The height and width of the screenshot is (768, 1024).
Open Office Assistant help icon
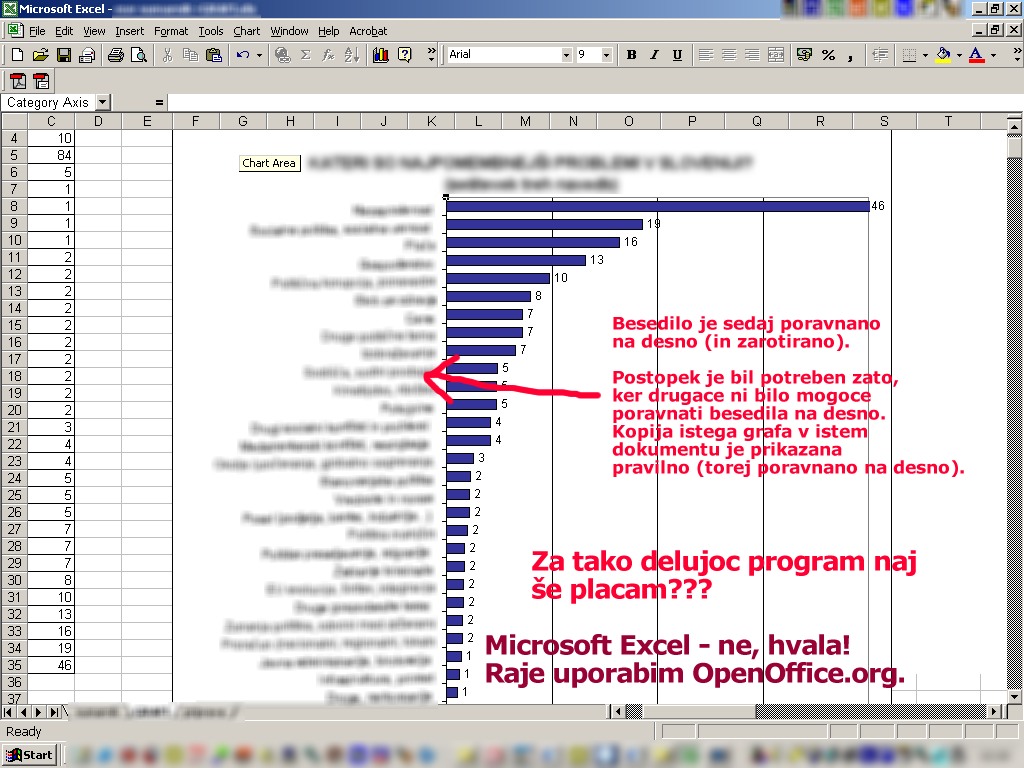pos(405,55)
